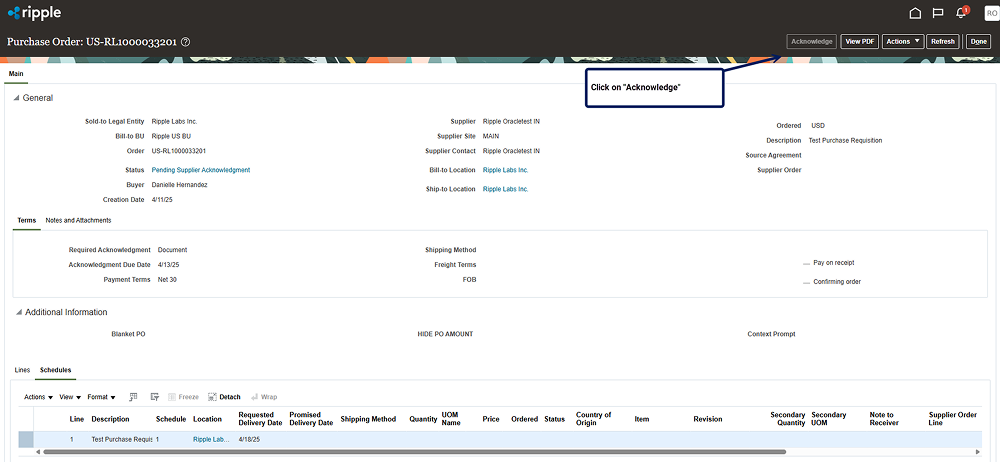This screenshot has width=1000, height=462.
Task: Open the Ripple Lab location link in table
Action: tap(209, 440)
